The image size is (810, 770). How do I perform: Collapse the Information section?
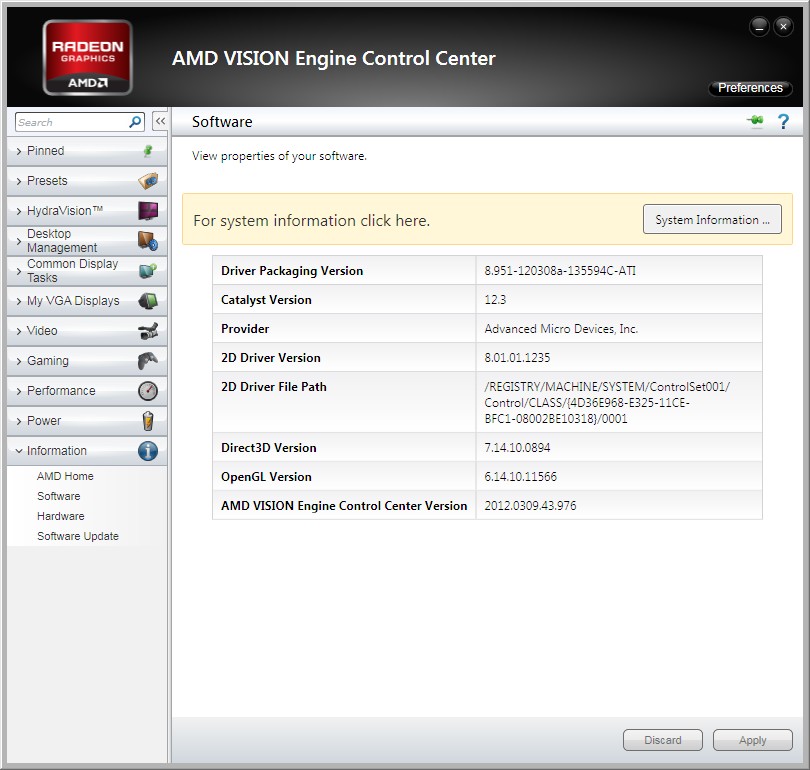(x=87, y=451)
